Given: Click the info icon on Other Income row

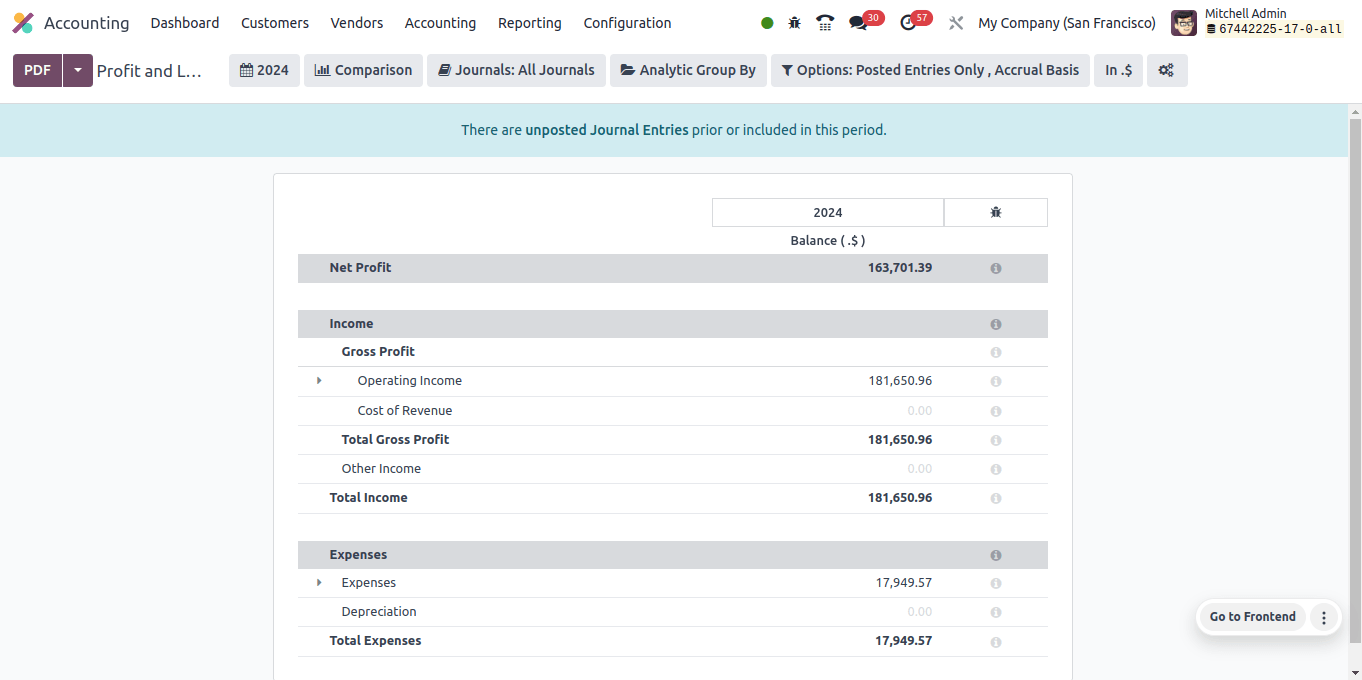Looking at the screenshot, I should [x=996, y=470].
